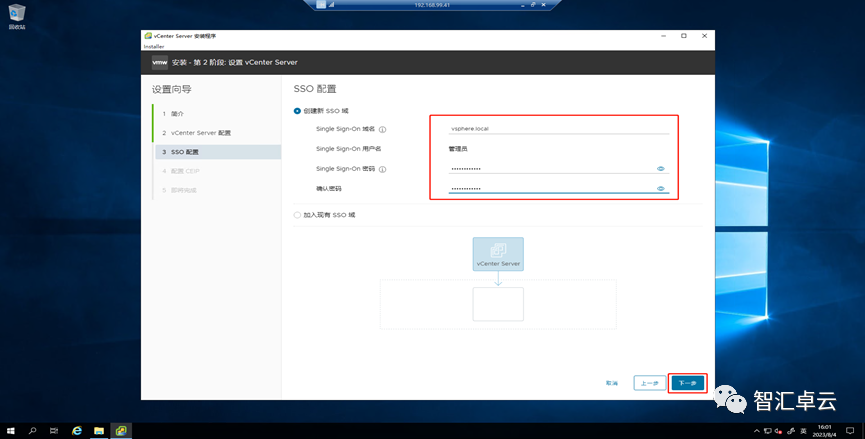Screen dimensions: 865x439
Task: Open the Windows Start menu
Action: [10, 431]
